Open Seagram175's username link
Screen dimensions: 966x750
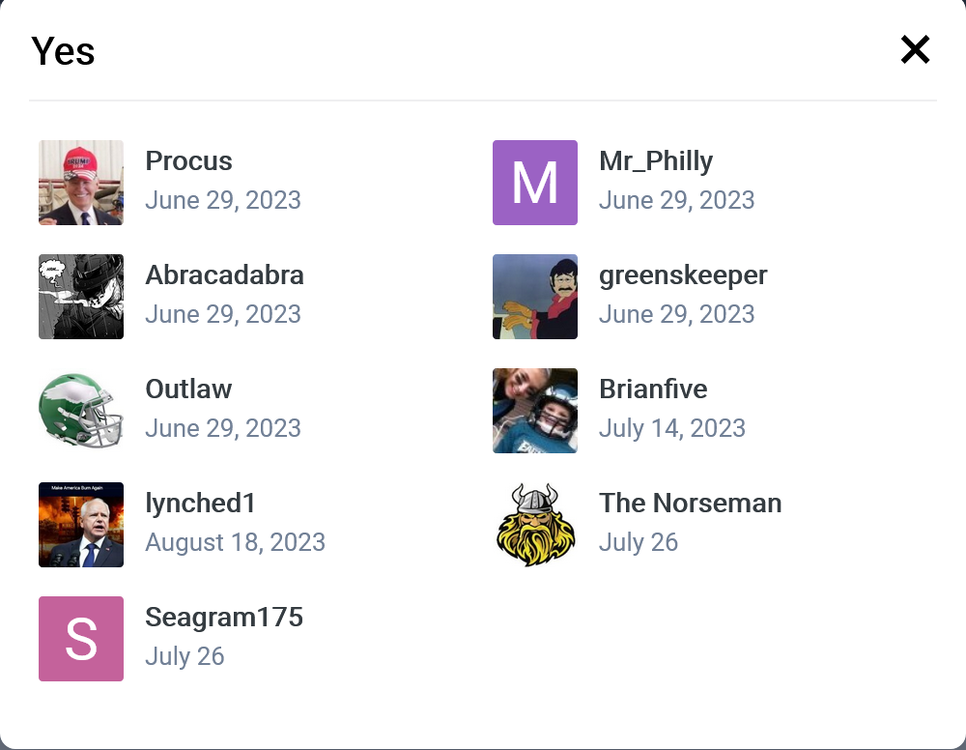224,617
